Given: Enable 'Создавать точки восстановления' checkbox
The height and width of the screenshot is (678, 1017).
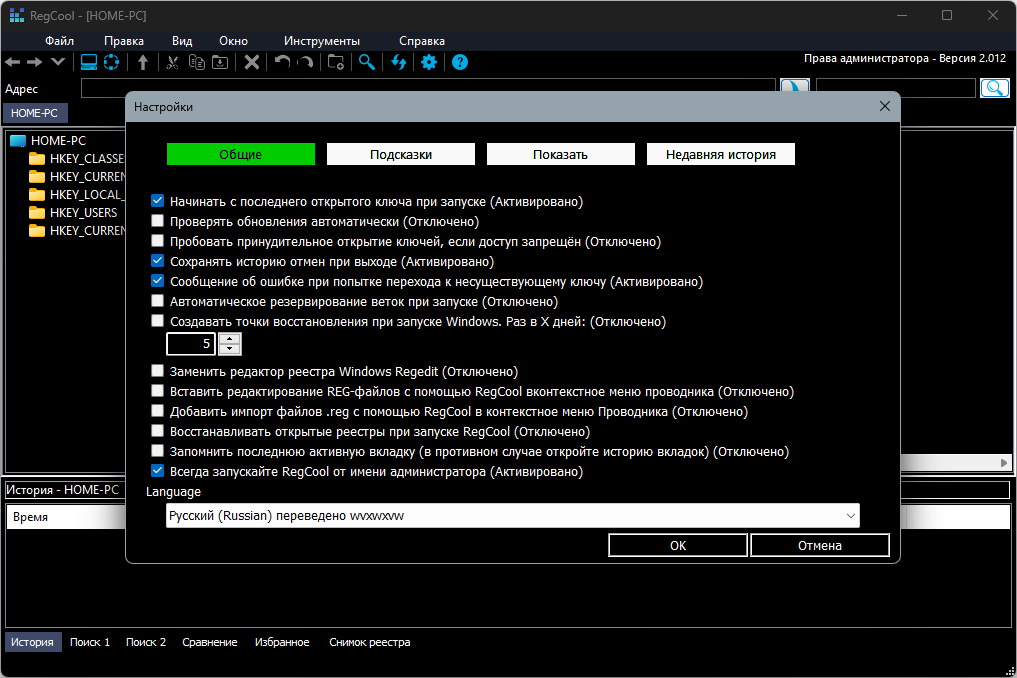Looking at the screenshot, I should (x=158, y=321).
